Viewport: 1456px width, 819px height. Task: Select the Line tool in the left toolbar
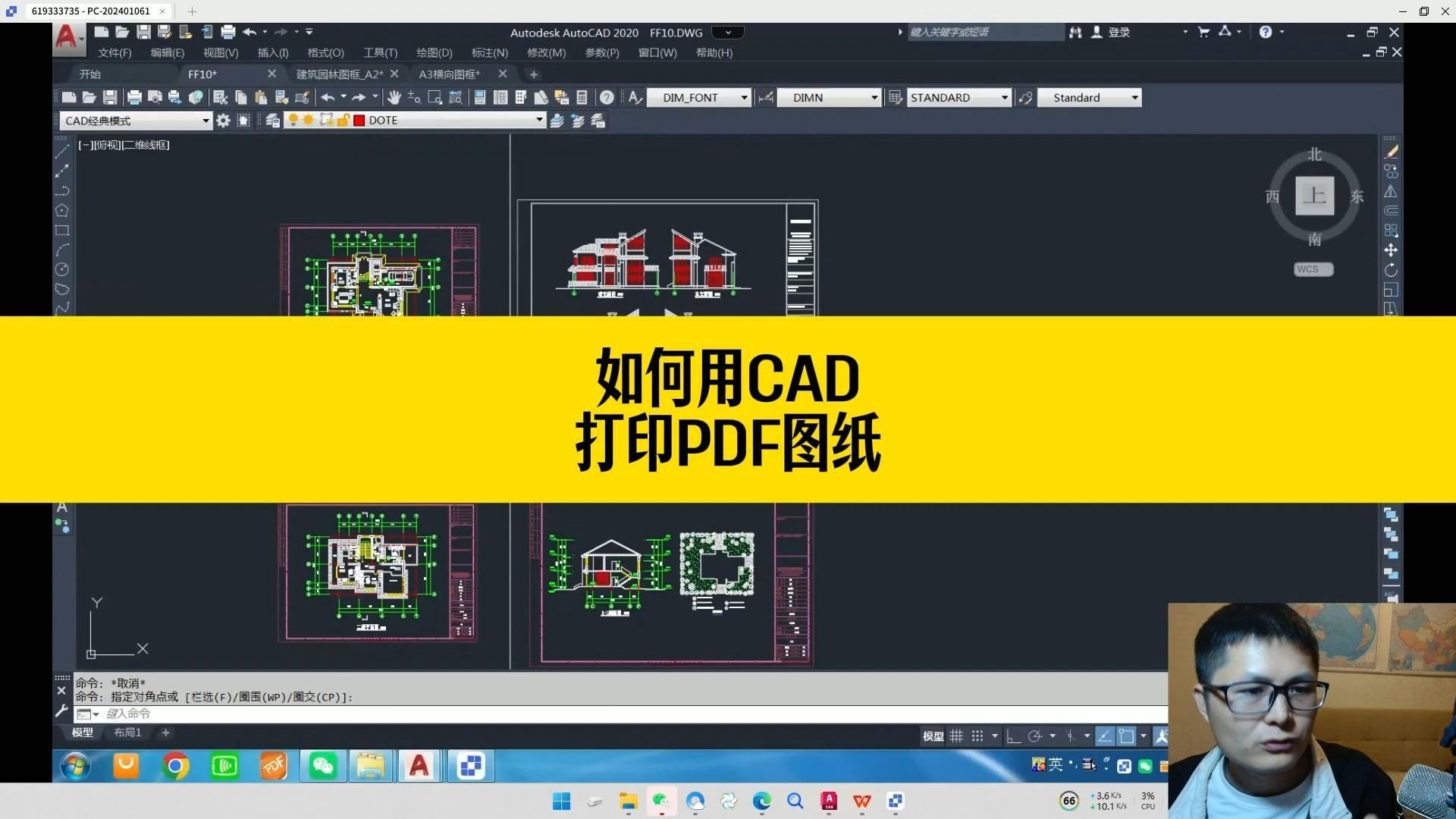62,150
